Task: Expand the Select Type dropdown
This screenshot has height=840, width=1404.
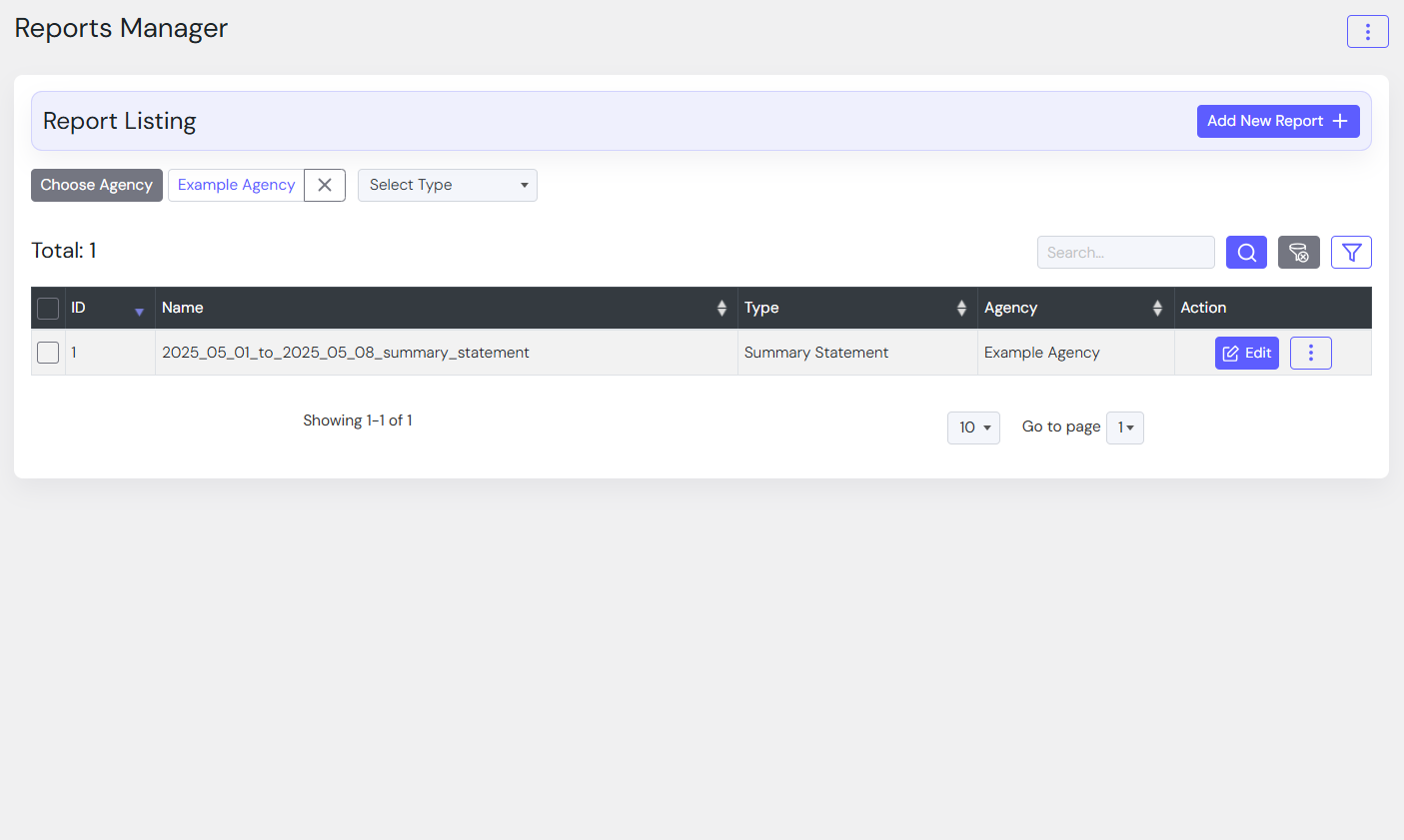Action: point(447,185)
